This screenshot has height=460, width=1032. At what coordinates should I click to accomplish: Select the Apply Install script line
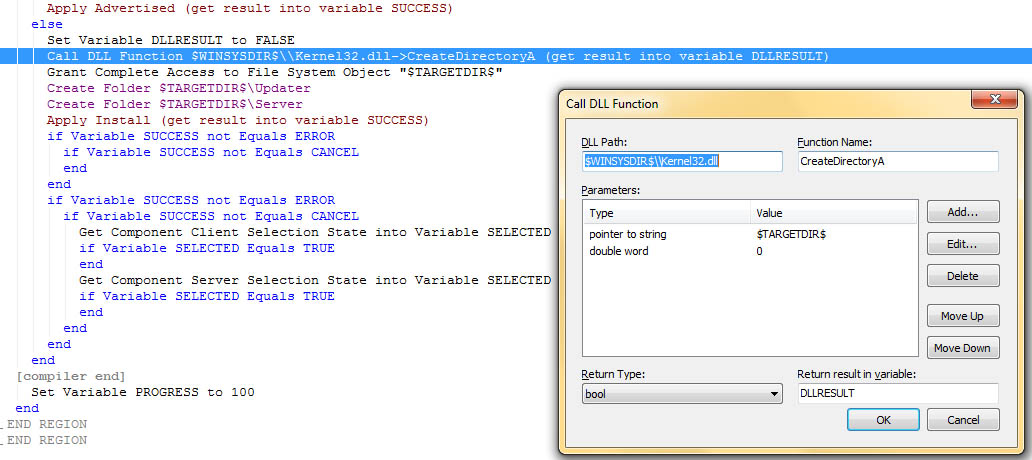[x=238, y=120]
